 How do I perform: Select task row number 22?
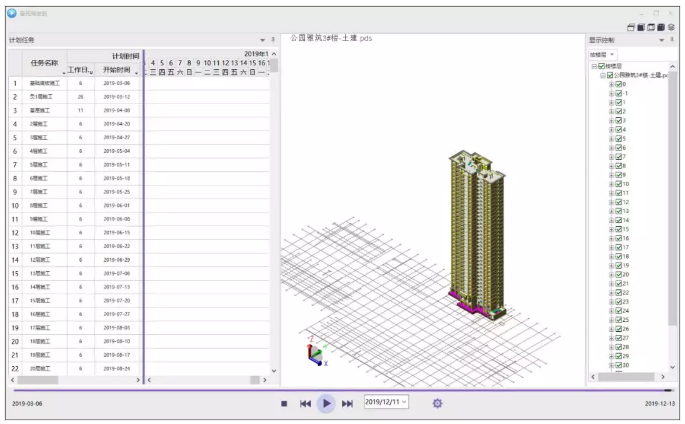click(x=15, y=369)
